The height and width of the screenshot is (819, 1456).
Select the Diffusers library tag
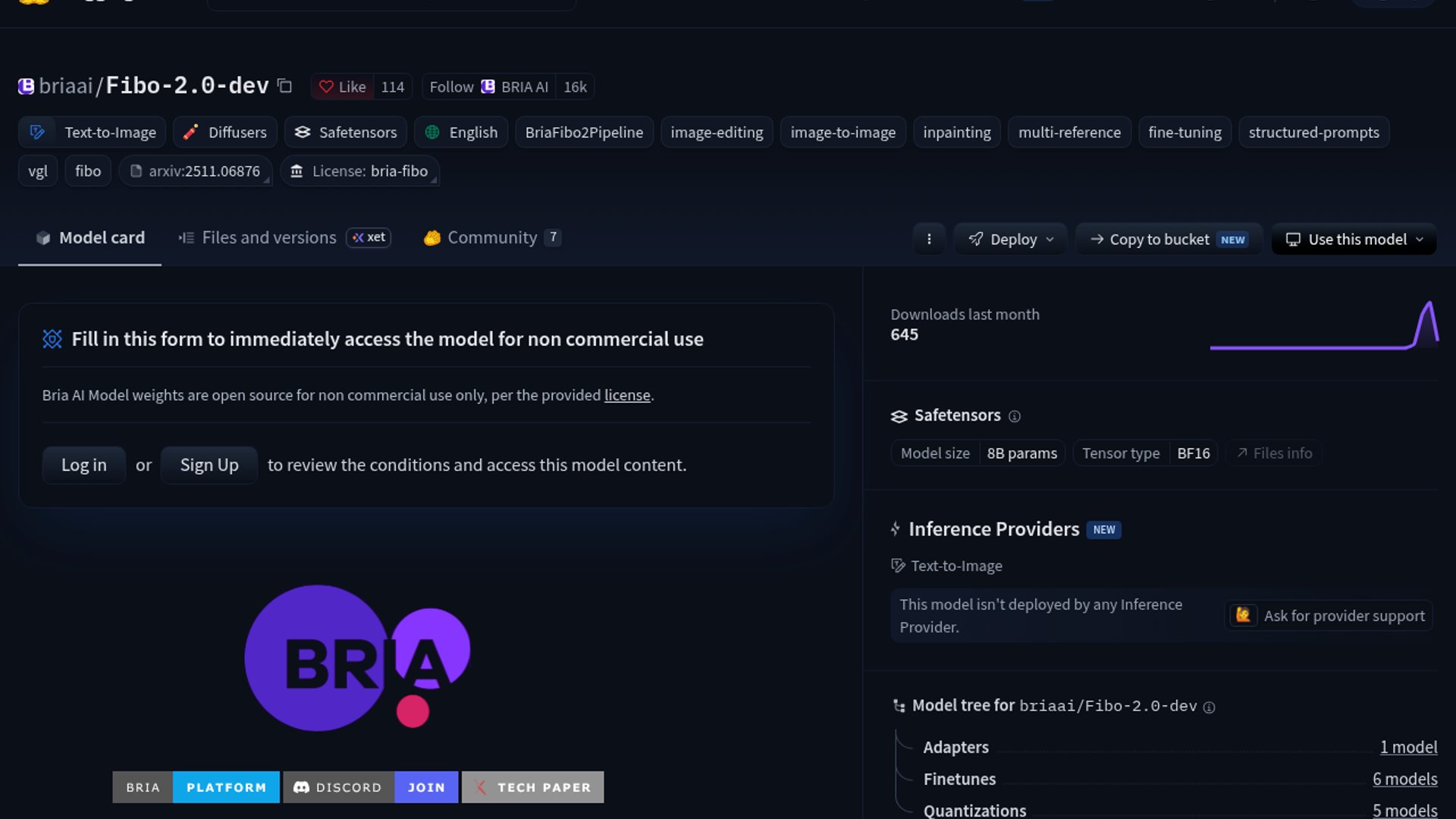coord(224,132)
